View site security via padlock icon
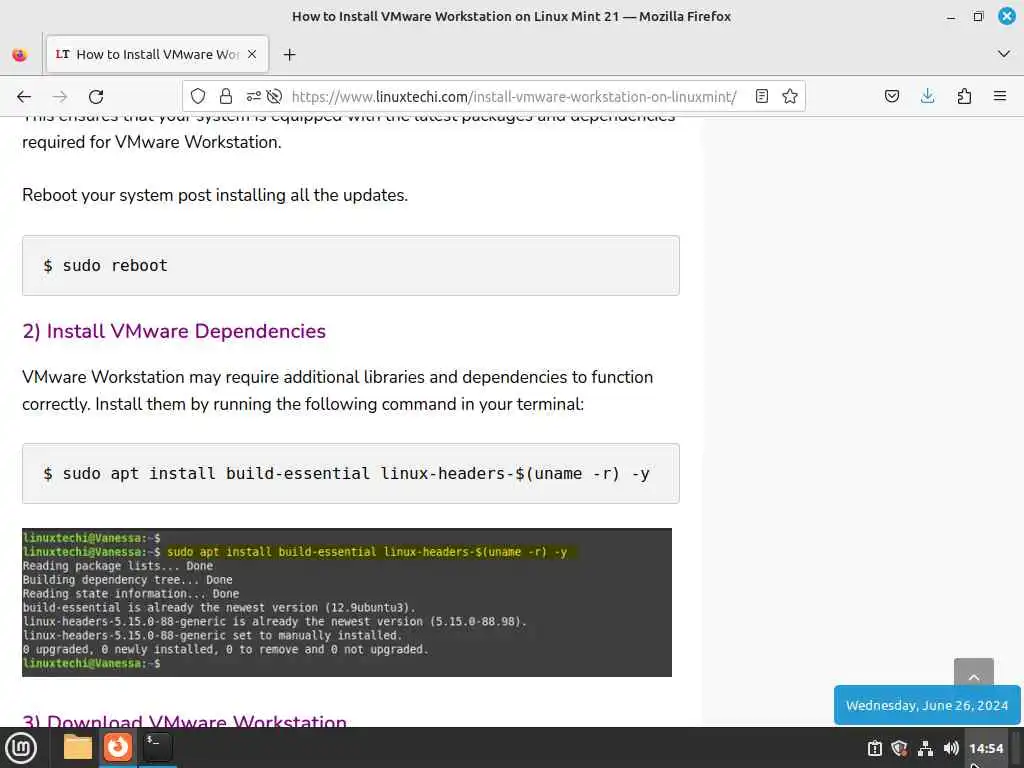1024x768 pixels. tap(226, 97)
